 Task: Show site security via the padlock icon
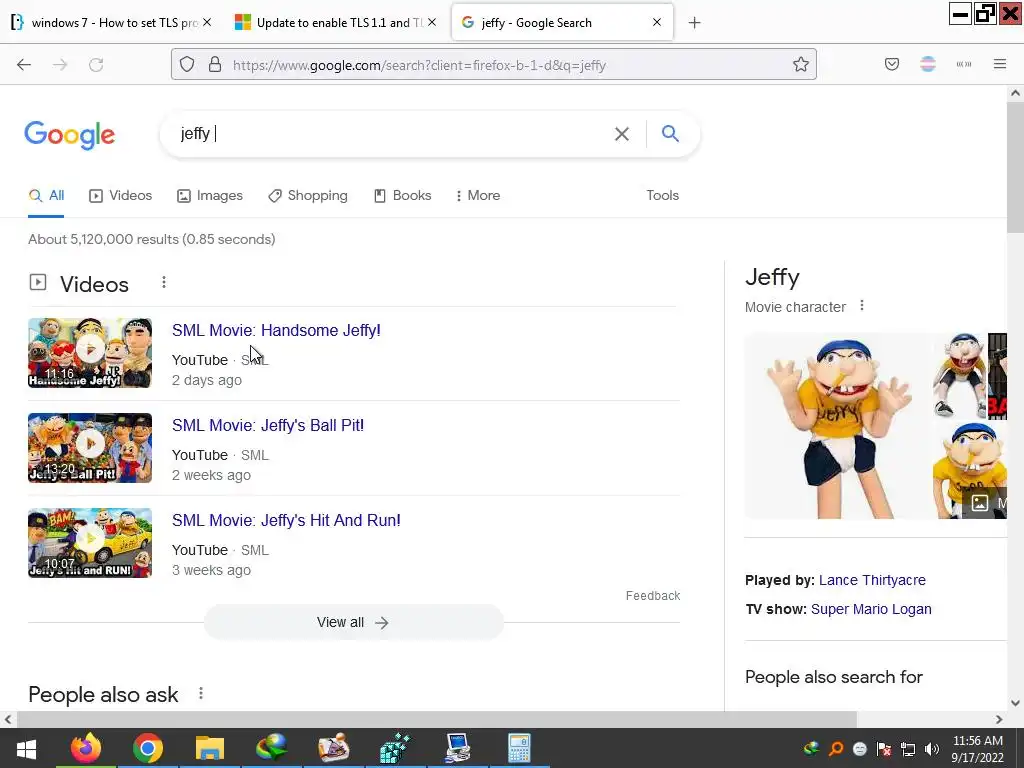[215, 65]
